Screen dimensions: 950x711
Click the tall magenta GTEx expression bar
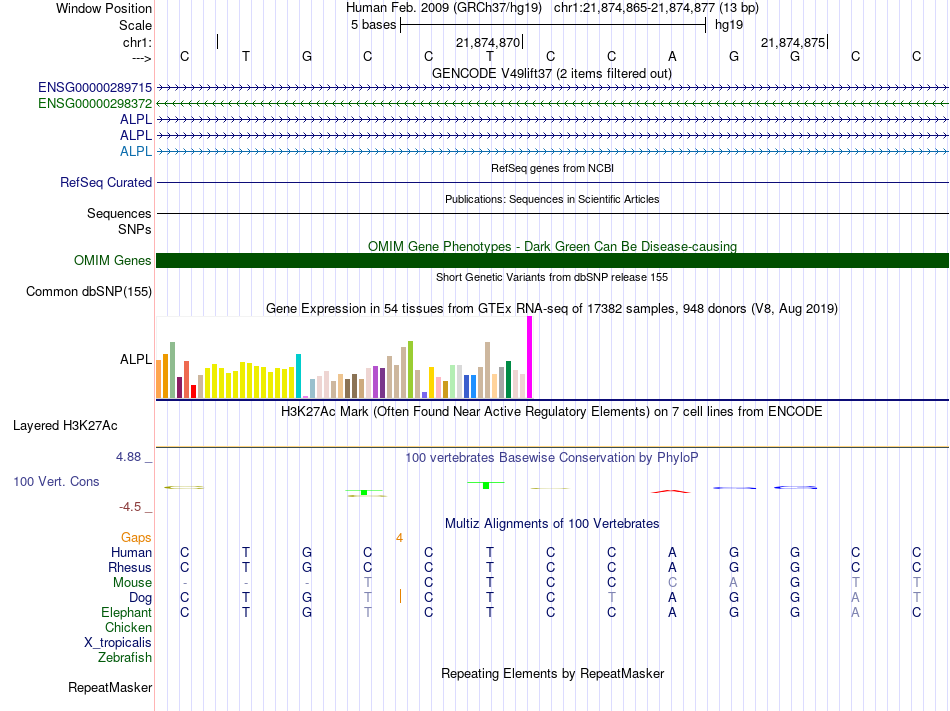530,357
